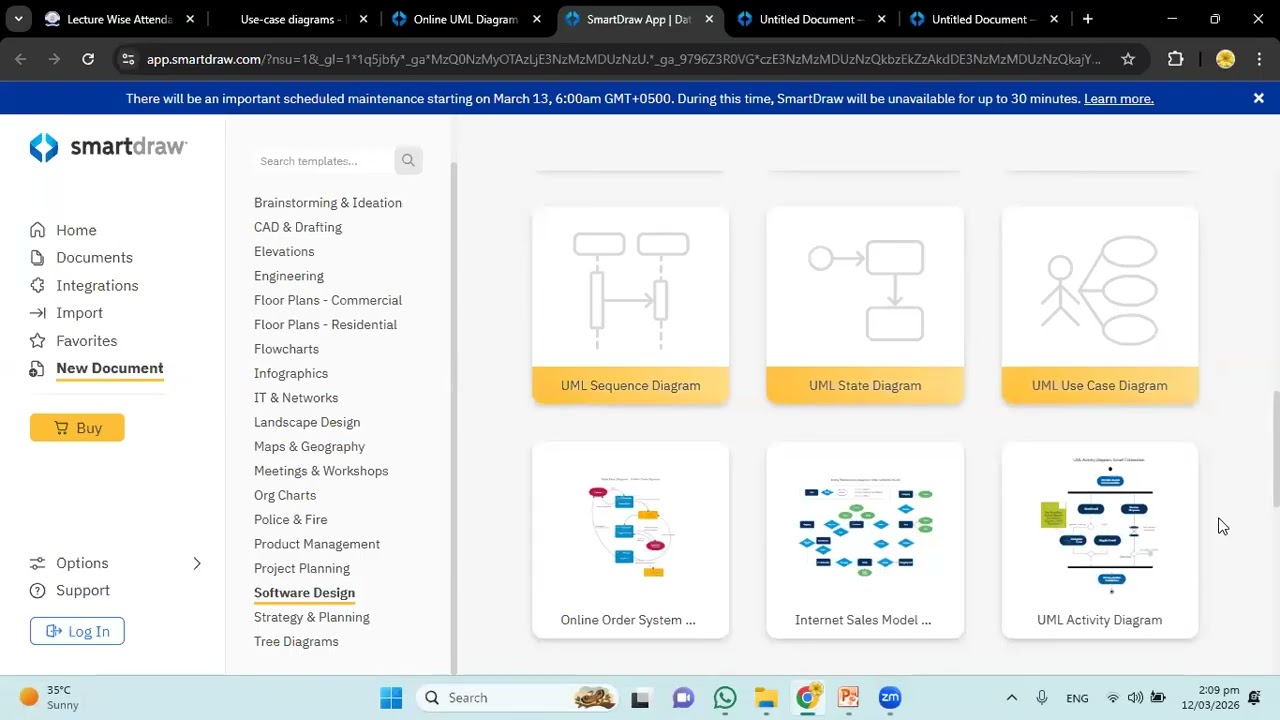Open Task View from the taskbar
Screen dimensions: 1280x720
click(640, 697)
